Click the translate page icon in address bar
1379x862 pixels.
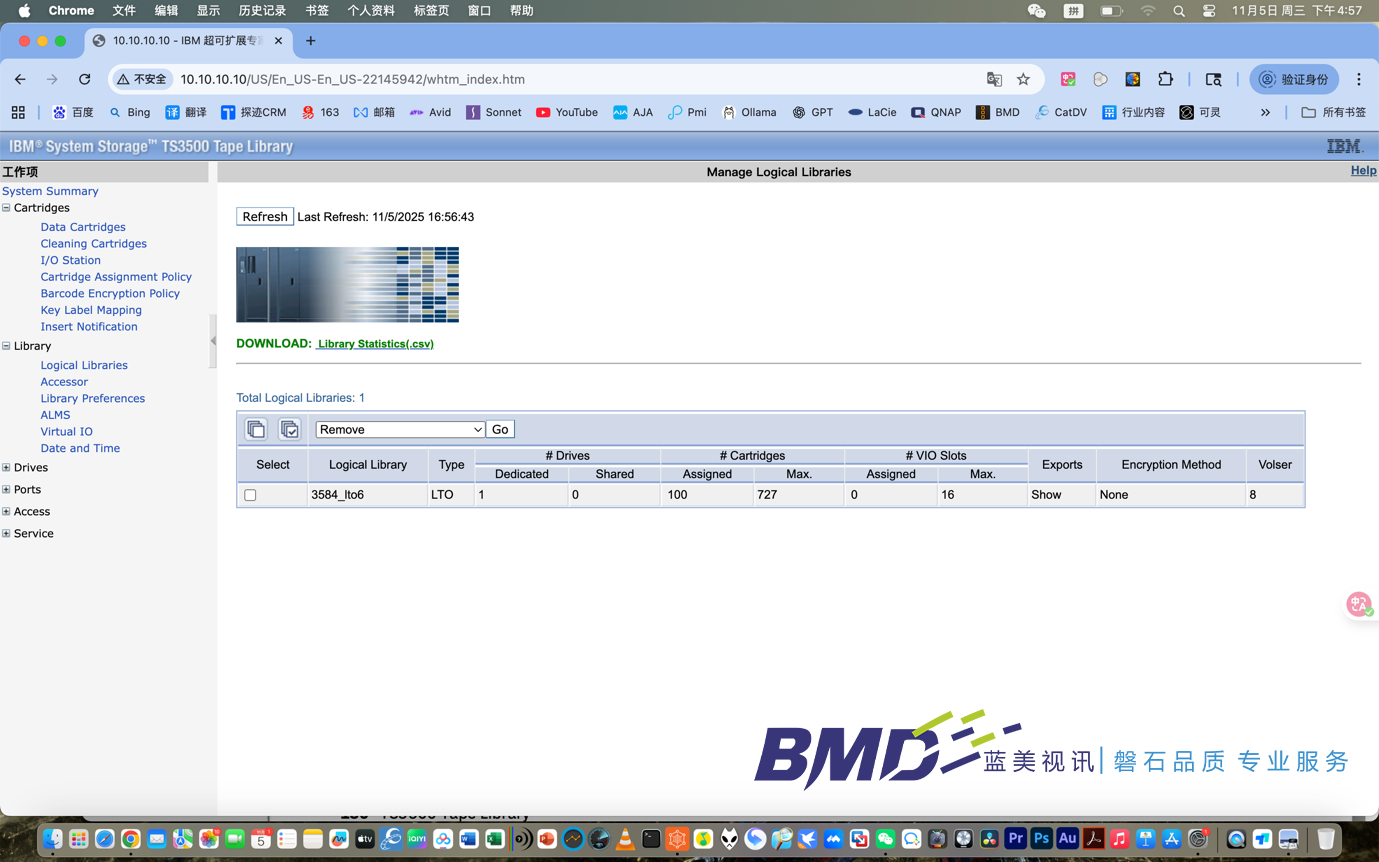coord(994,79)
